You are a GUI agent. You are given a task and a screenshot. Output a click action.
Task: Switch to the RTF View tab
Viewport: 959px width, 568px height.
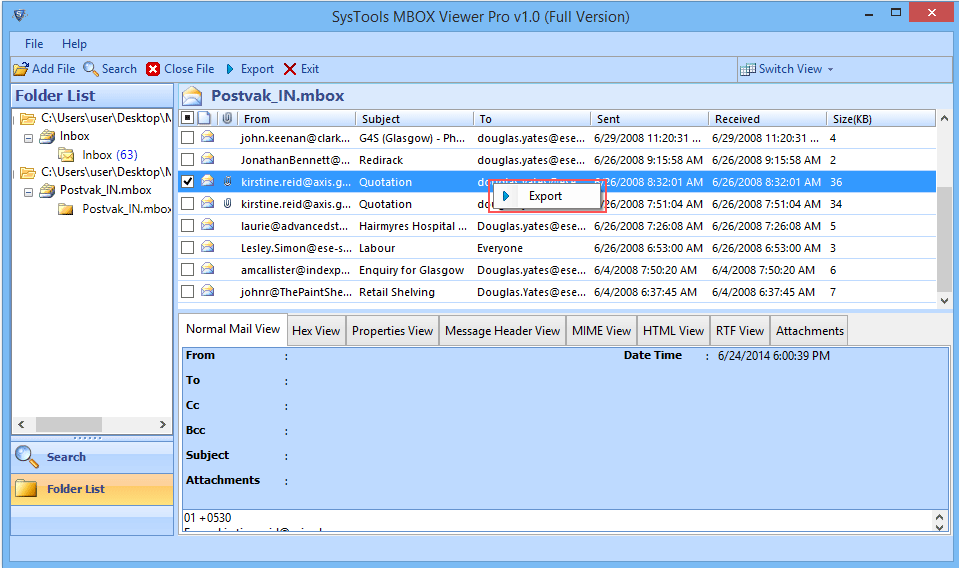tap(739, 331)
